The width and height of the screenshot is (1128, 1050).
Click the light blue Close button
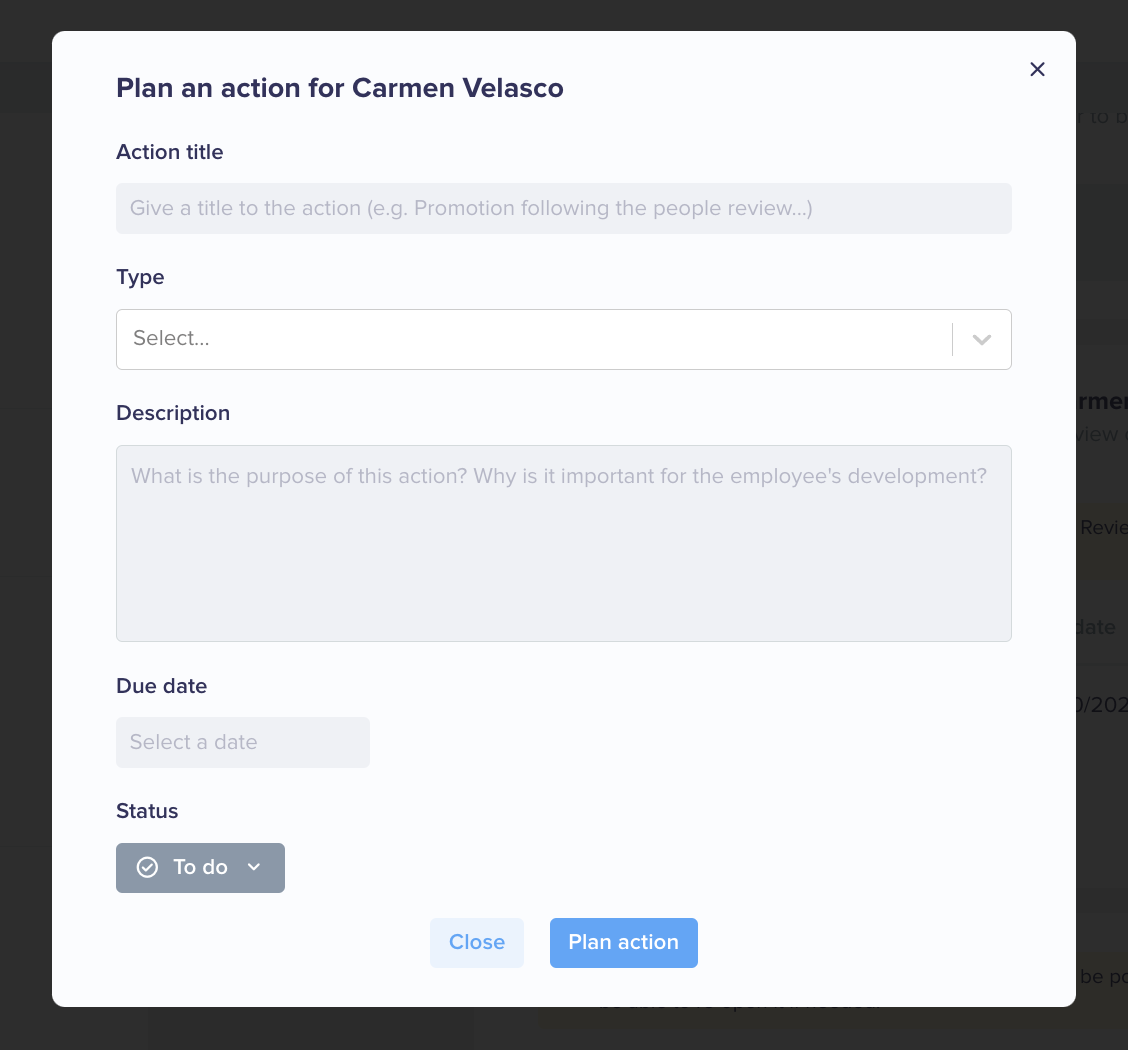pos(476,942)
